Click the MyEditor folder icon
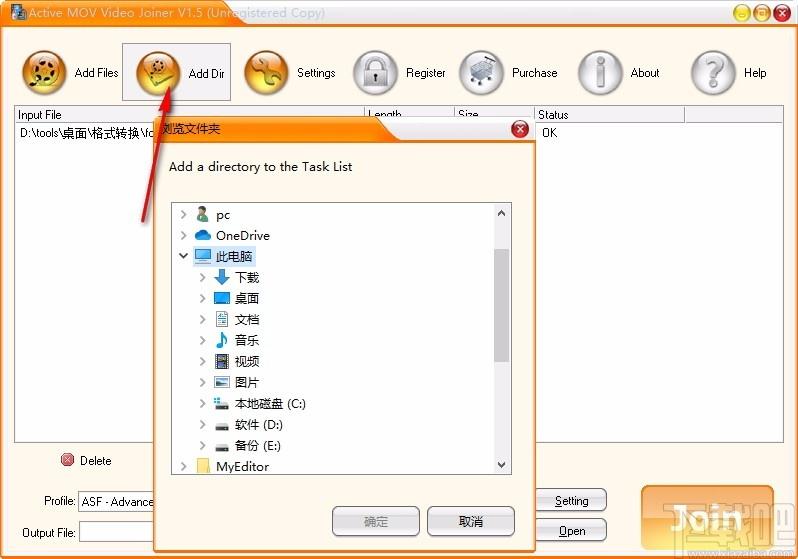The width and height of the screenshot is (798, 559). (203, 466)
